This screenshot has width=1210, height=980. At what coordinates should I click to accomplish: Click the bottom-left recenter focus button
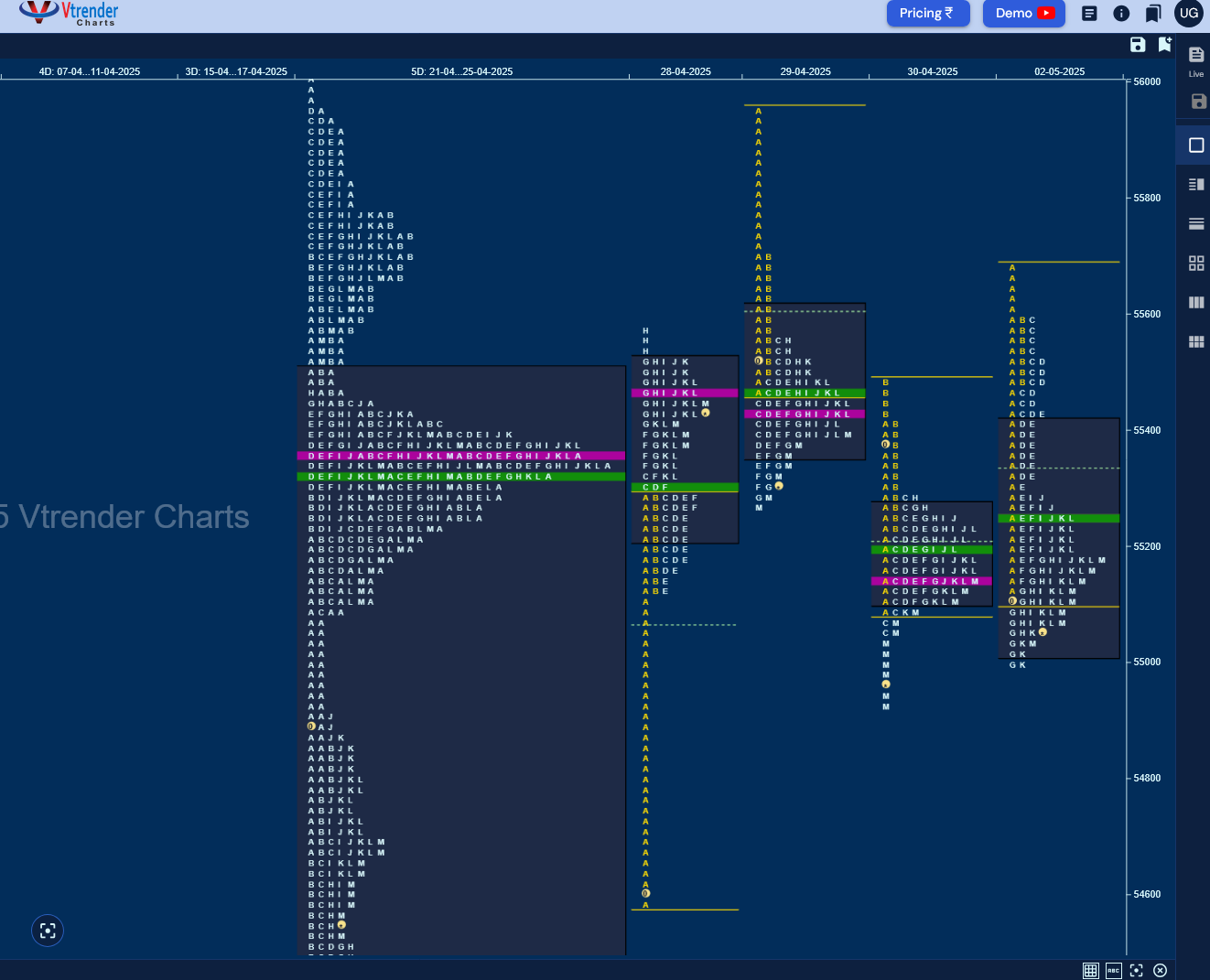pos(48,931)
